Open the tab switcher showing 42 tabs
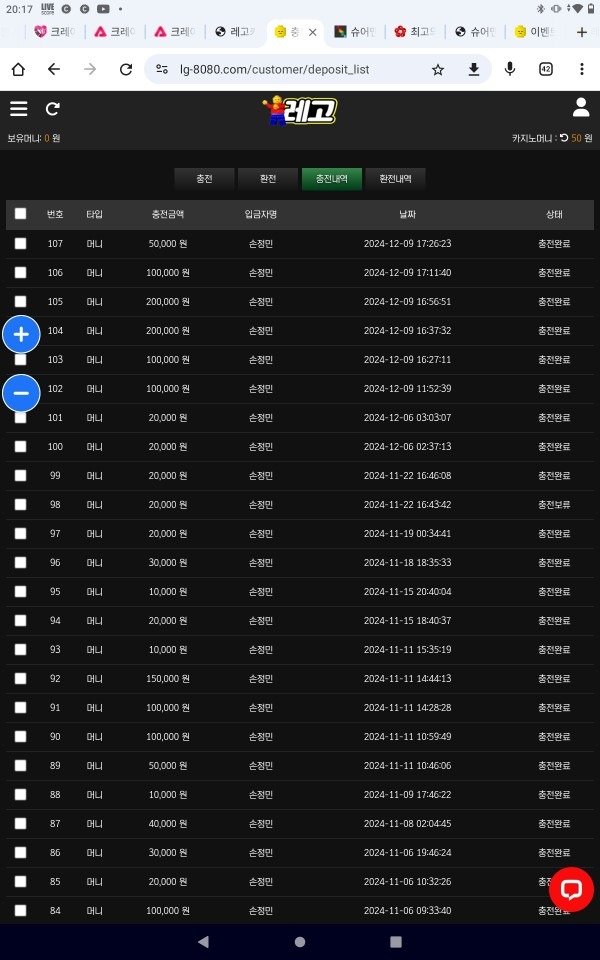This screenshot has height=960, width=600. tap(546, 69)
